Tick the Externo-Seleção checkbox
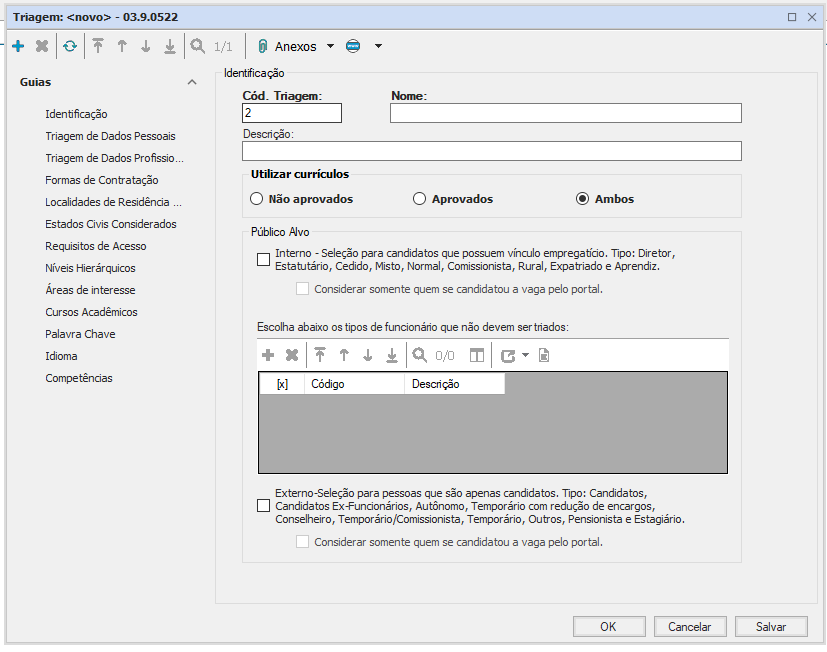827x652 pixels. tap(263, 506)
